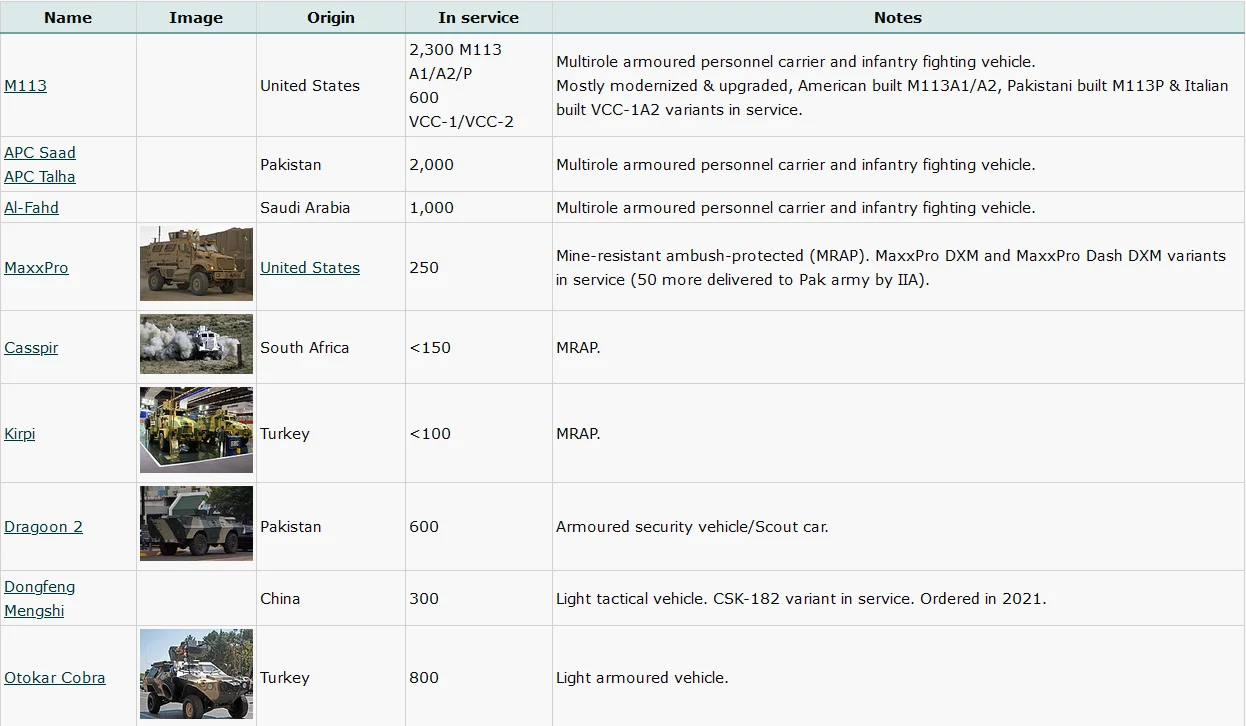Click the Turkey origin cell for Kirpi
The height and width of the screenshot is (726, 1246).
(331, 434)
